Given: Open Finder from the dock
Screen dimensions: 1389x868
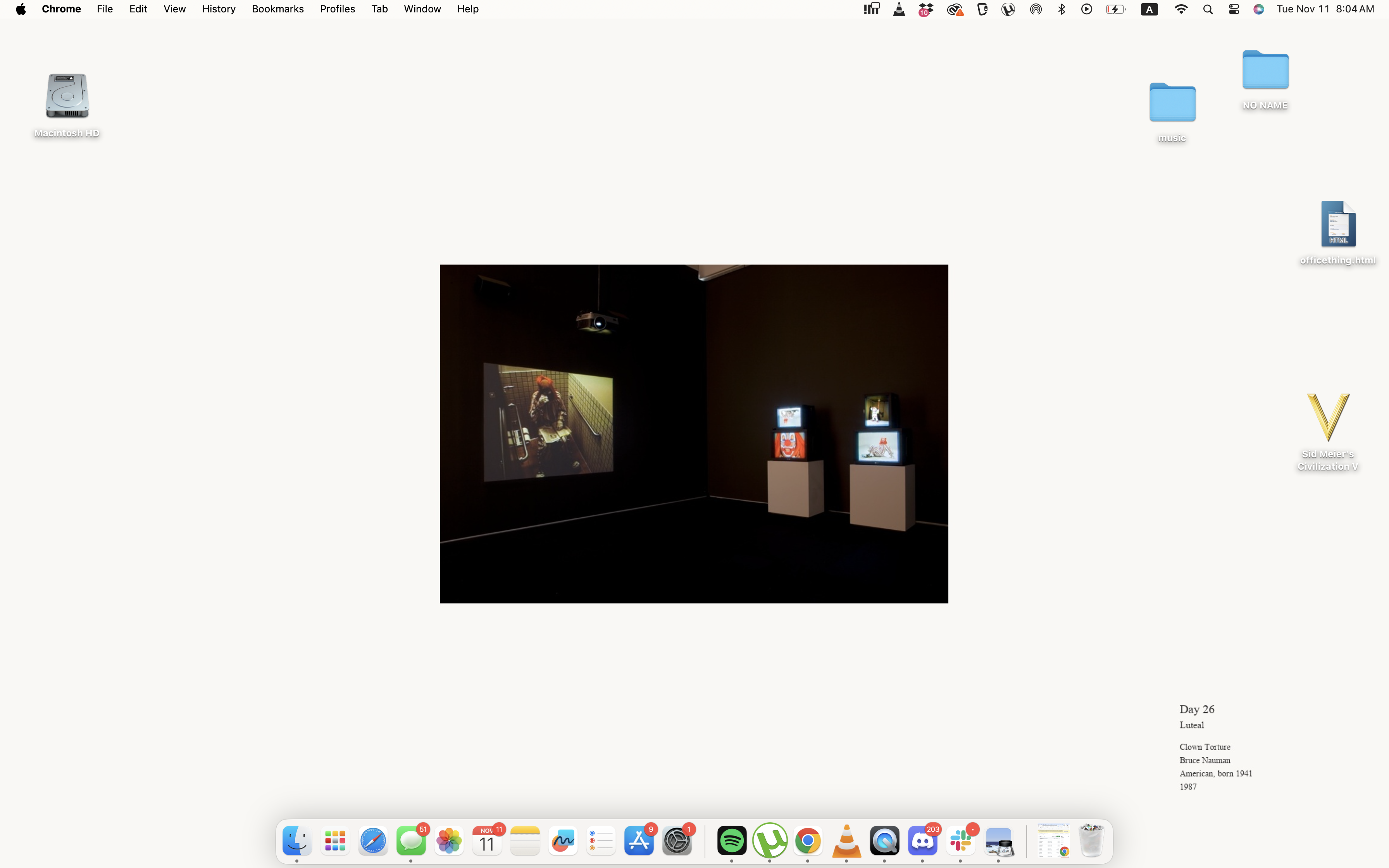Looking at the screenshot, I should pos(297,841).
